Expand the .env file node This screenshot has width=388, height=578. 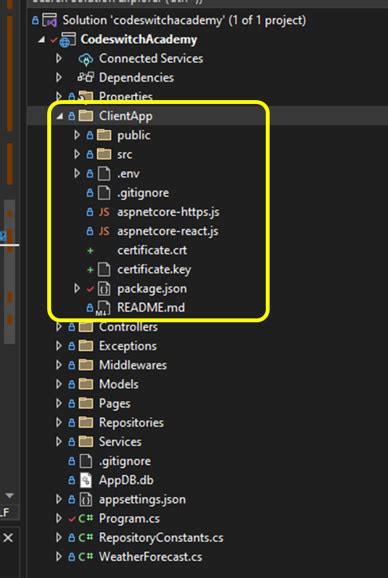[x=77, y=174]
